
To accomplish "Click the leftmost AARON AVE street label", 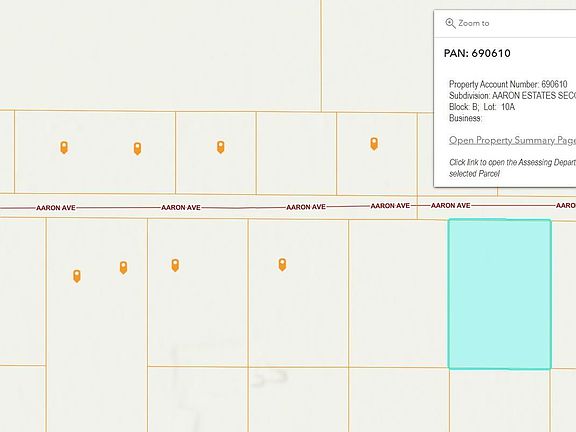I will tap(56, 208).
